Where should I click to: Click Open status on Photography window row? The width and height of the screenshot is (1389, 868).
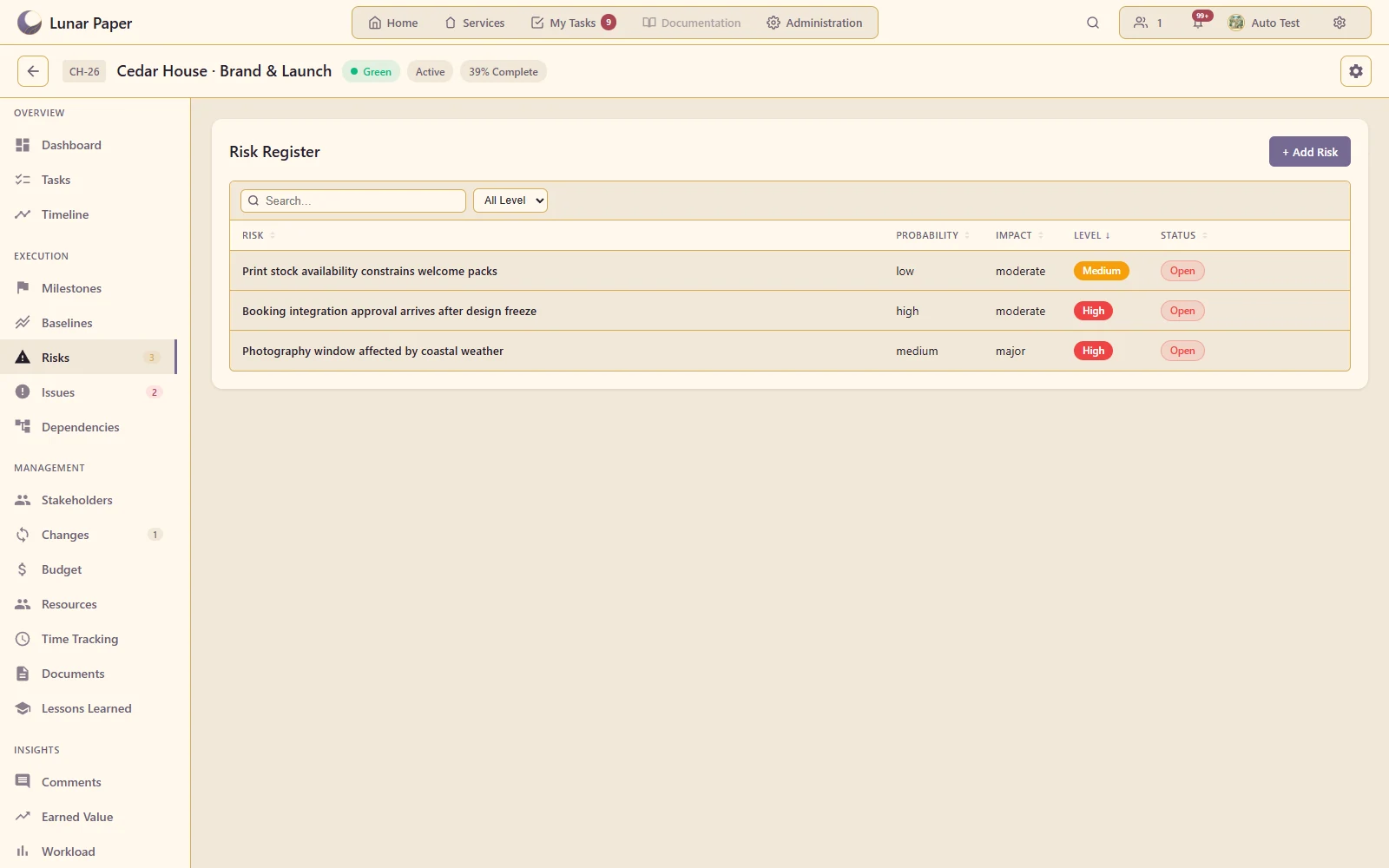click(x=1182, y=351)
